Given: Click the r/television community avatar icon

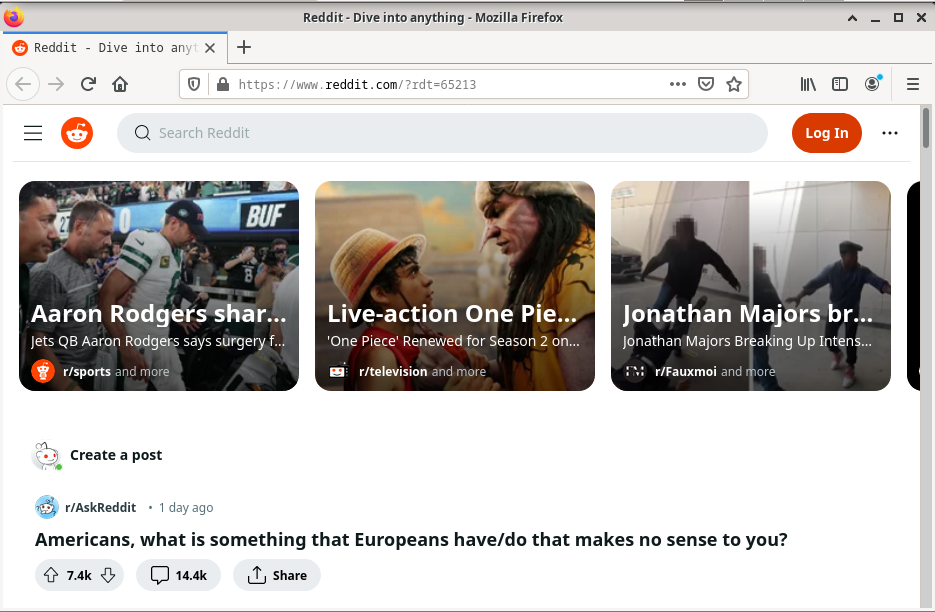Looking at the screenshot, I should click(338, 372).
